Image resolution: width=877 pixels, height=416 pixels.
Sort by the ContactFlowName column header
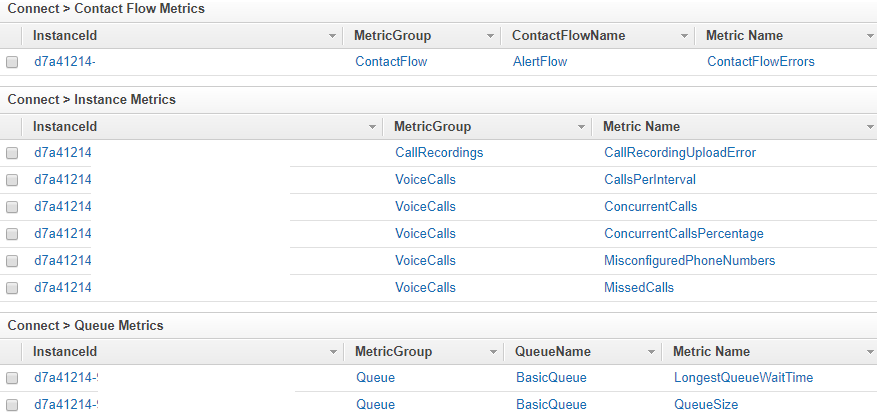coord(568,36)
